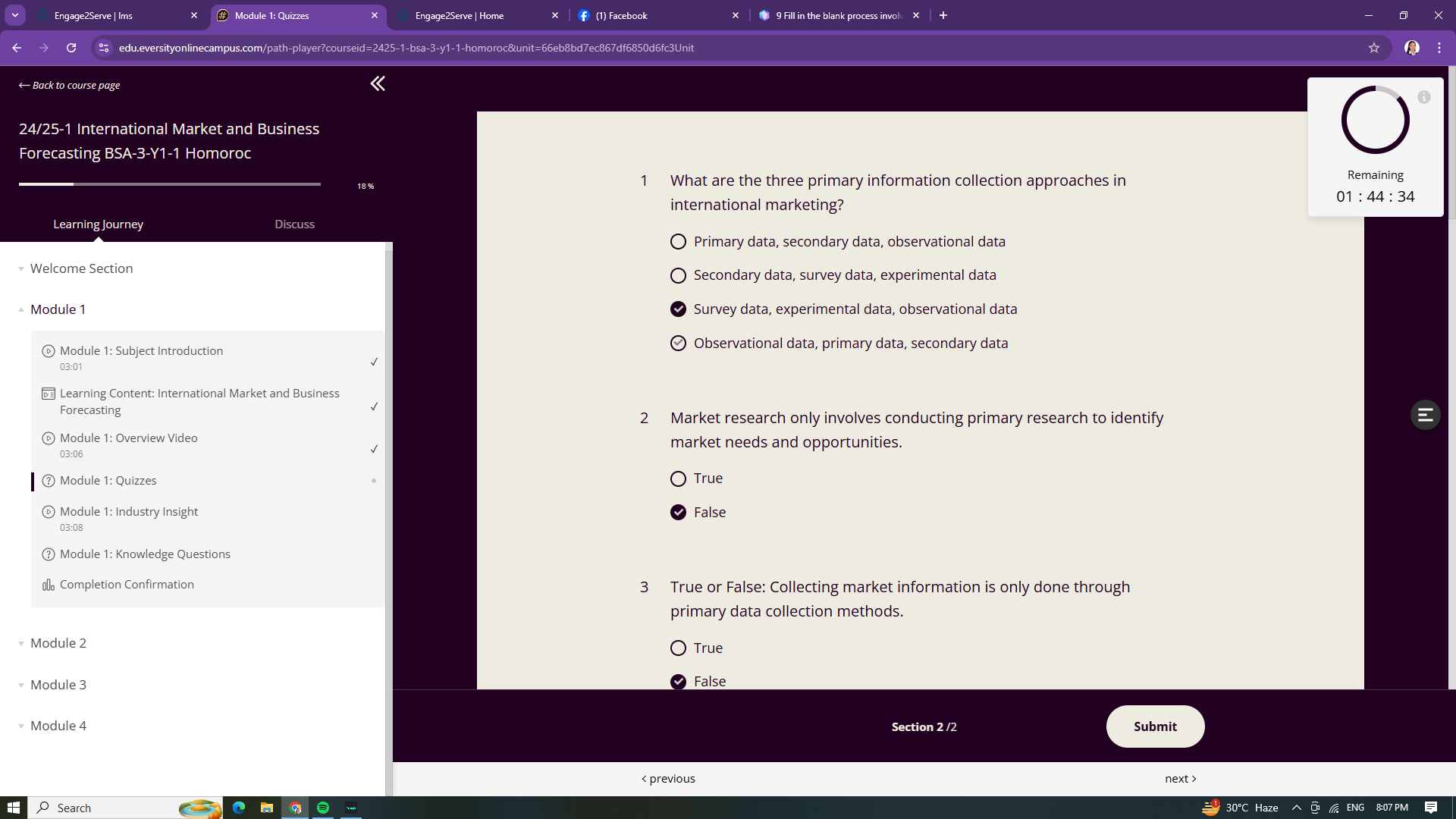
Task: Click the previous navigation link
Action: click(x=668, y=778)
